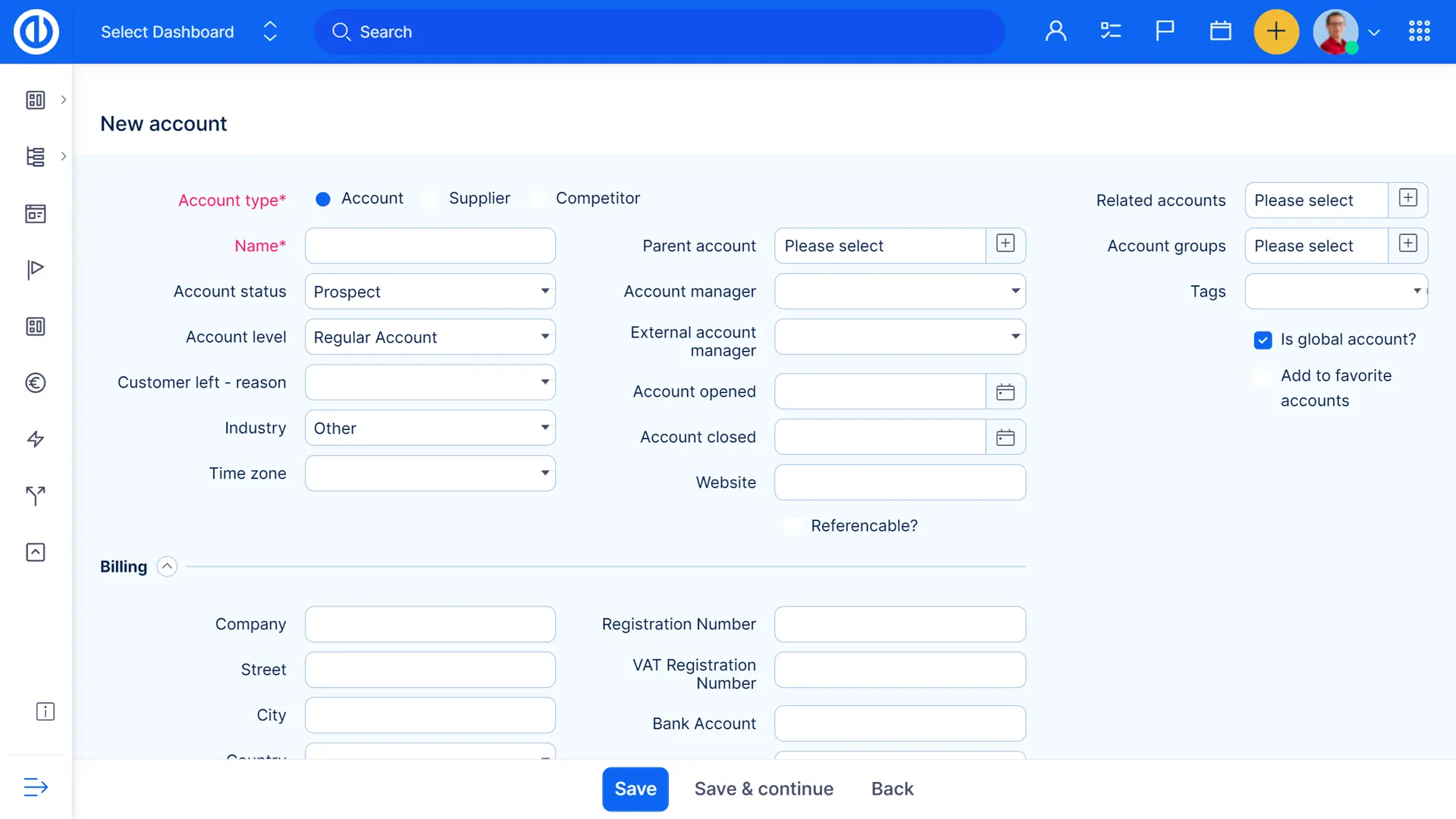
Task: Click plus icon next to Parent account
Action: pos(1006,244)
